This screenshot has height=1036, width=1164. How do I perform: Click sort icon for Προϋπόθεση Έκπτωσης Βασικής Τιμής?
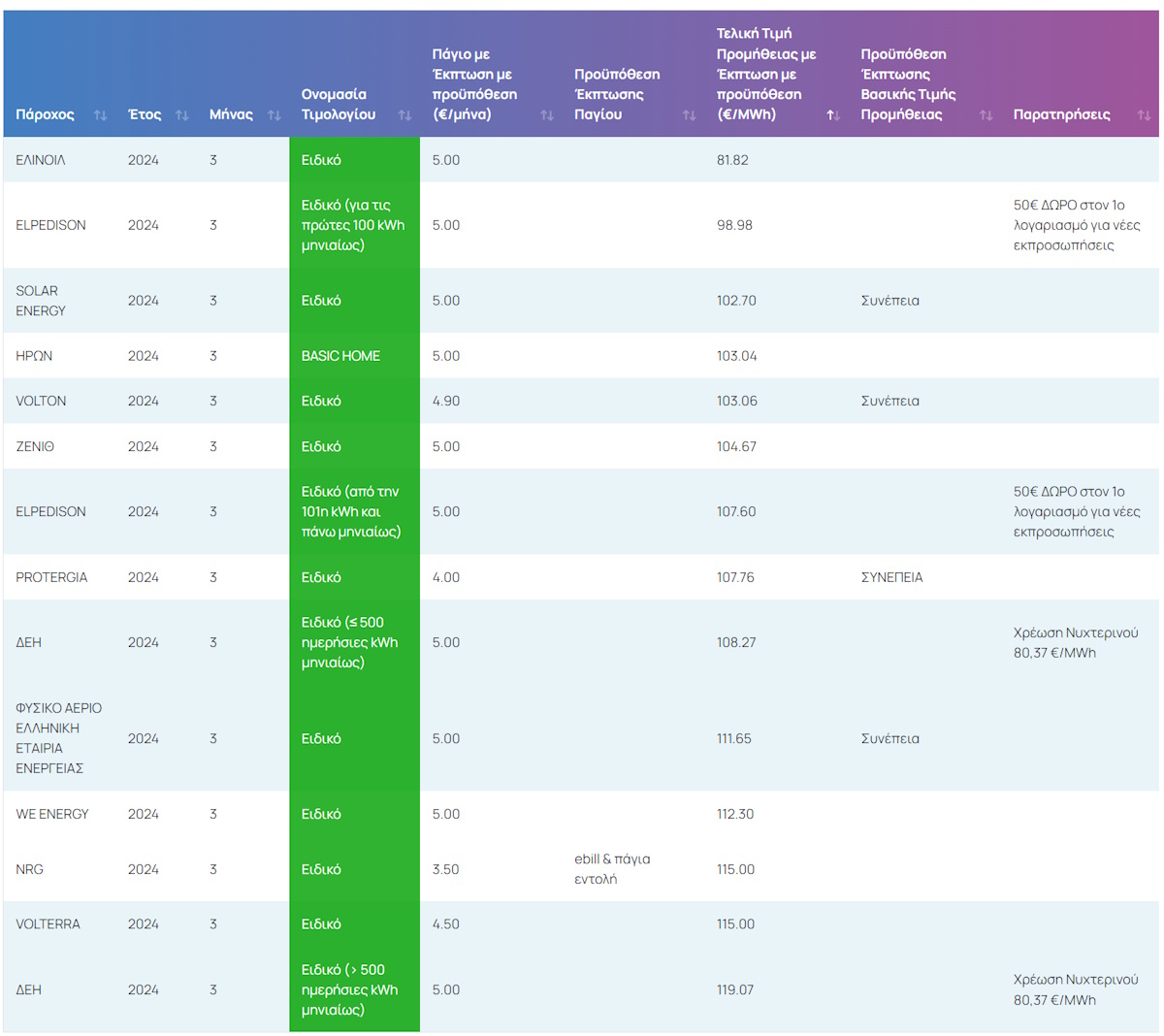pos(986,115)
